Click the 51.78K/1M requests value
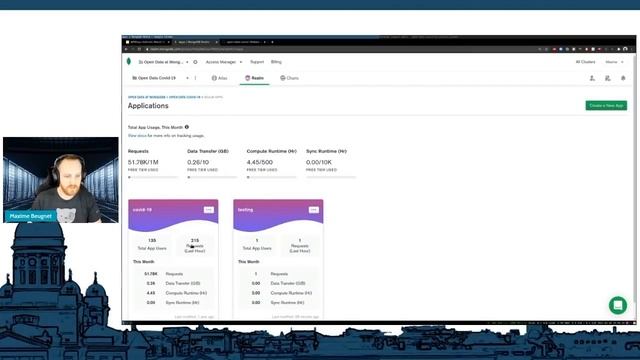The height and width of the screenshot is (360, 640). (143, 162)
